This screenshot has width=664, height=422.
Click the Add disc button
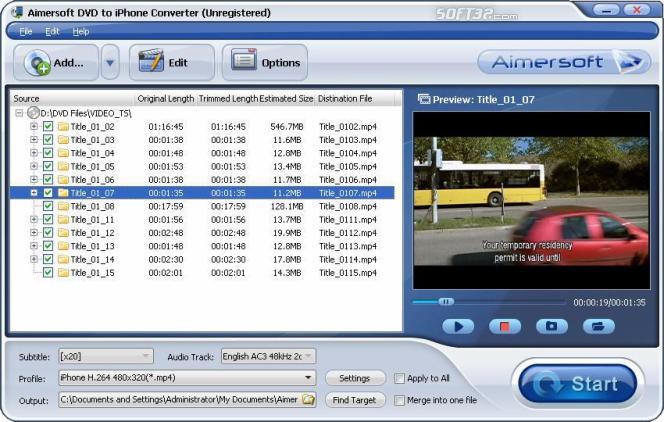56,63
